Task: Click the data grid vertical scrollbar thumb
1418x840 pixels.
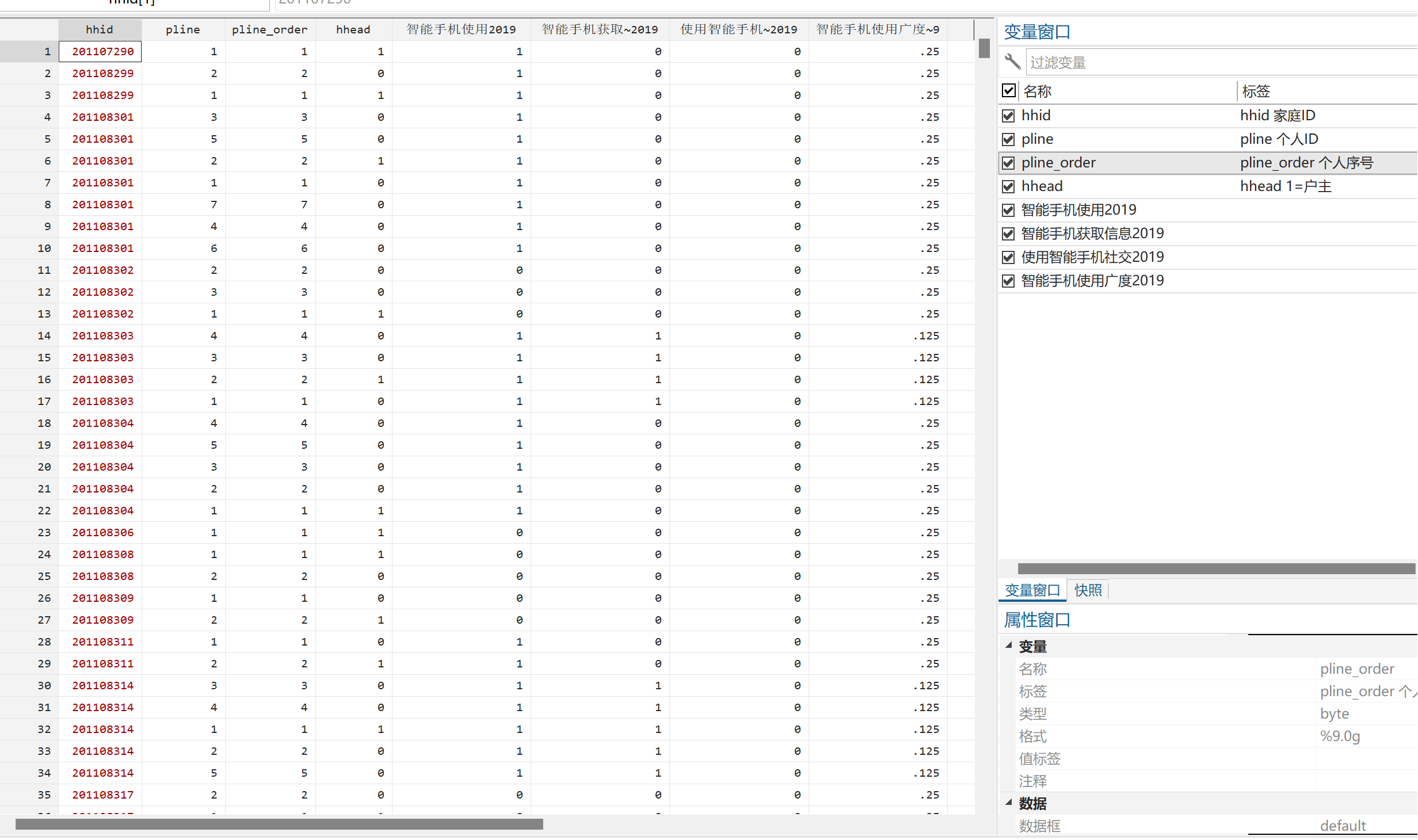Action: tap(984, 48)
